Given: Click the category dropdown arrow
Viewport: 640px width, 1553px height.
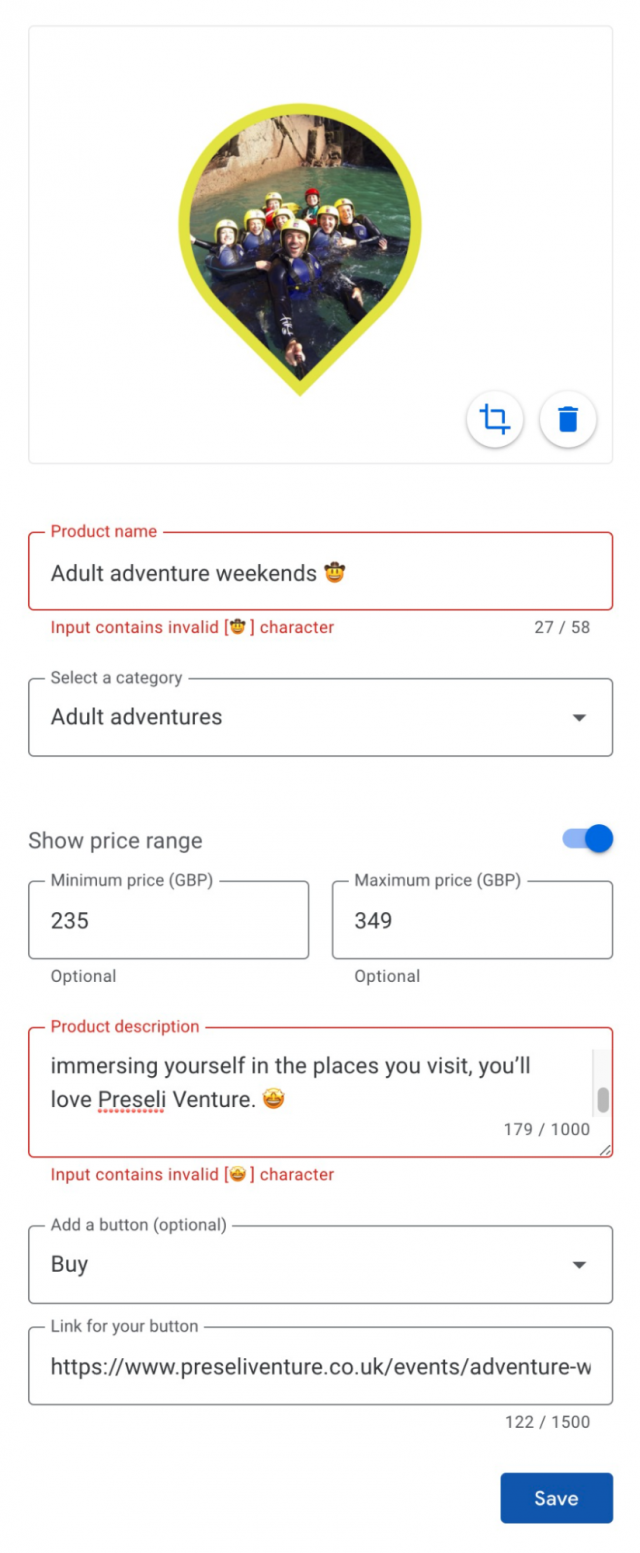Looking at the screenshot, I should 580,717.
